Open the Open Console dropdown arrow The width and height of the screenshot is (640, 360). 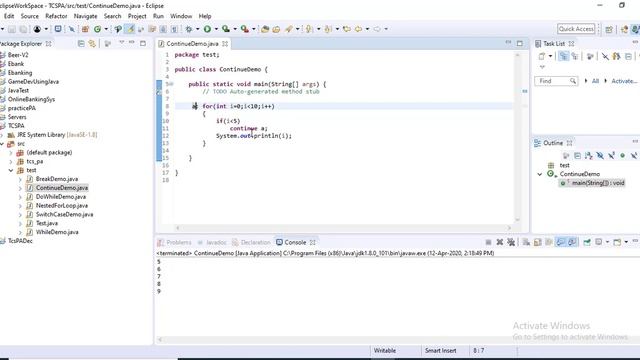(x=626, y=242)
